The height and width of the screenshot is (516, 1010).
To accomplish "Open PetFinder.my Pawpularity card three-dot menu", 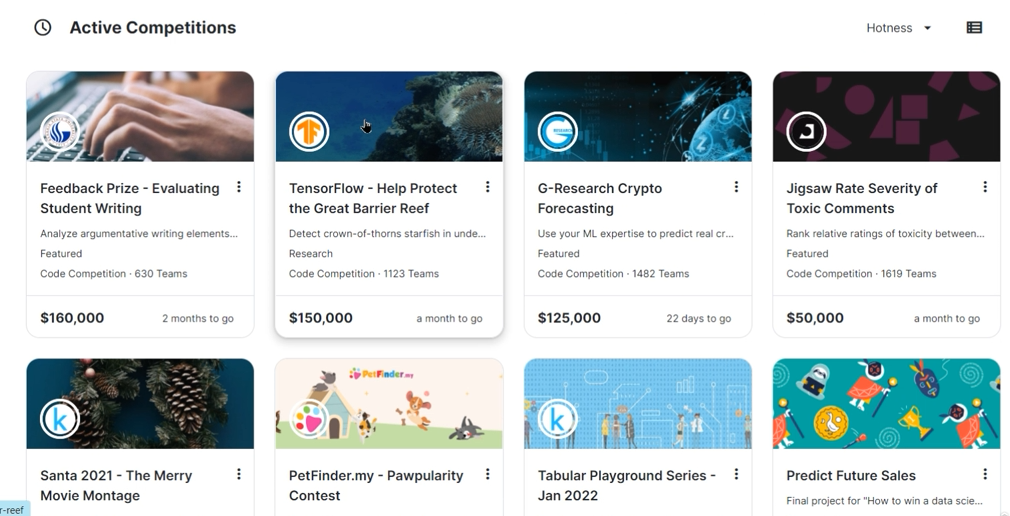I will point(488,474).
